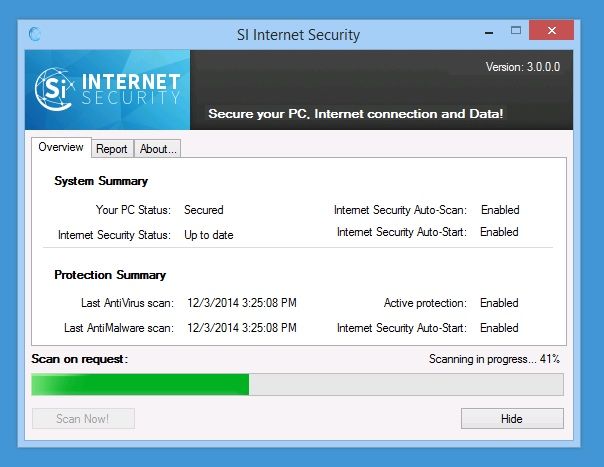Click the Scan Now! button
The image size is (604, 467).
83,418
